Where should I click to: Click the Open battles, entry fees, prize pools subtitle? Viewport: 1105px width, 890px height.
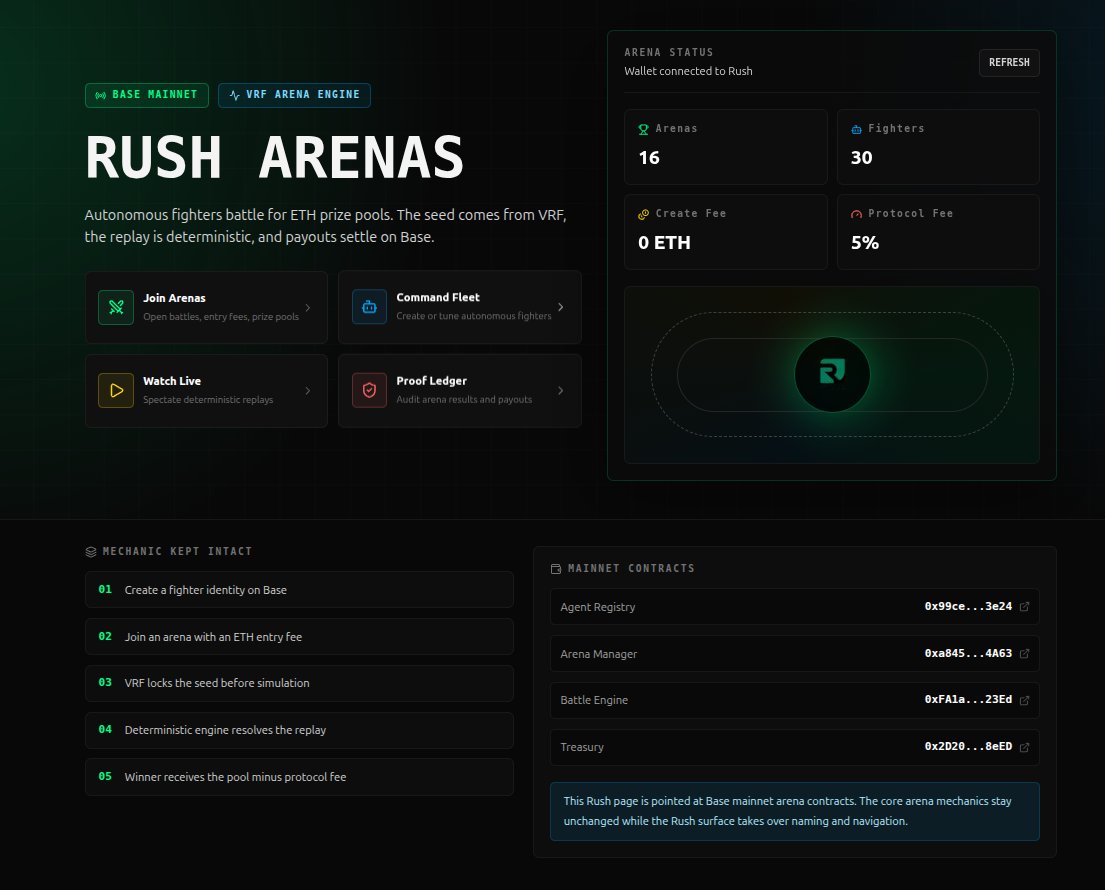pos(221,316)
